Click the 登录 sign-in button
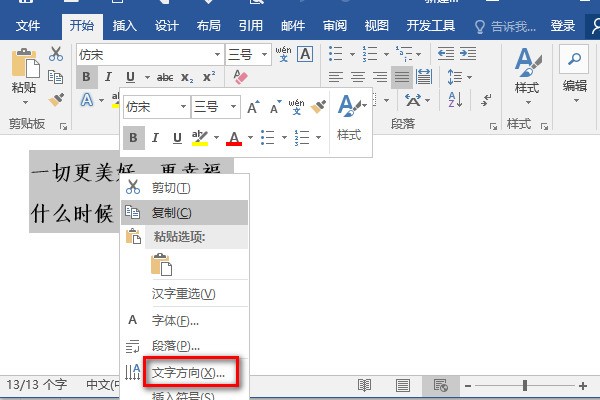The width and height of the screenshot is (600, 400). (562, 26)
